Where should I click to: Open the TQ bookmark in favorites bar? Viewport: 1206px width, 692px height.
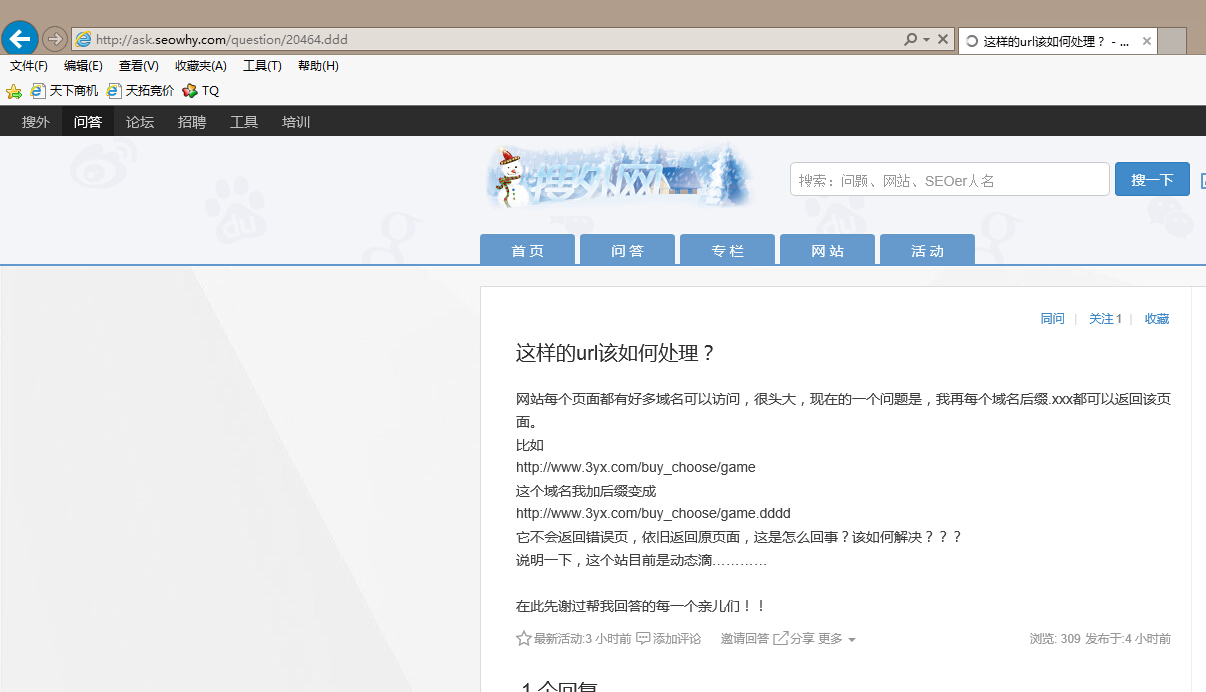201,91
